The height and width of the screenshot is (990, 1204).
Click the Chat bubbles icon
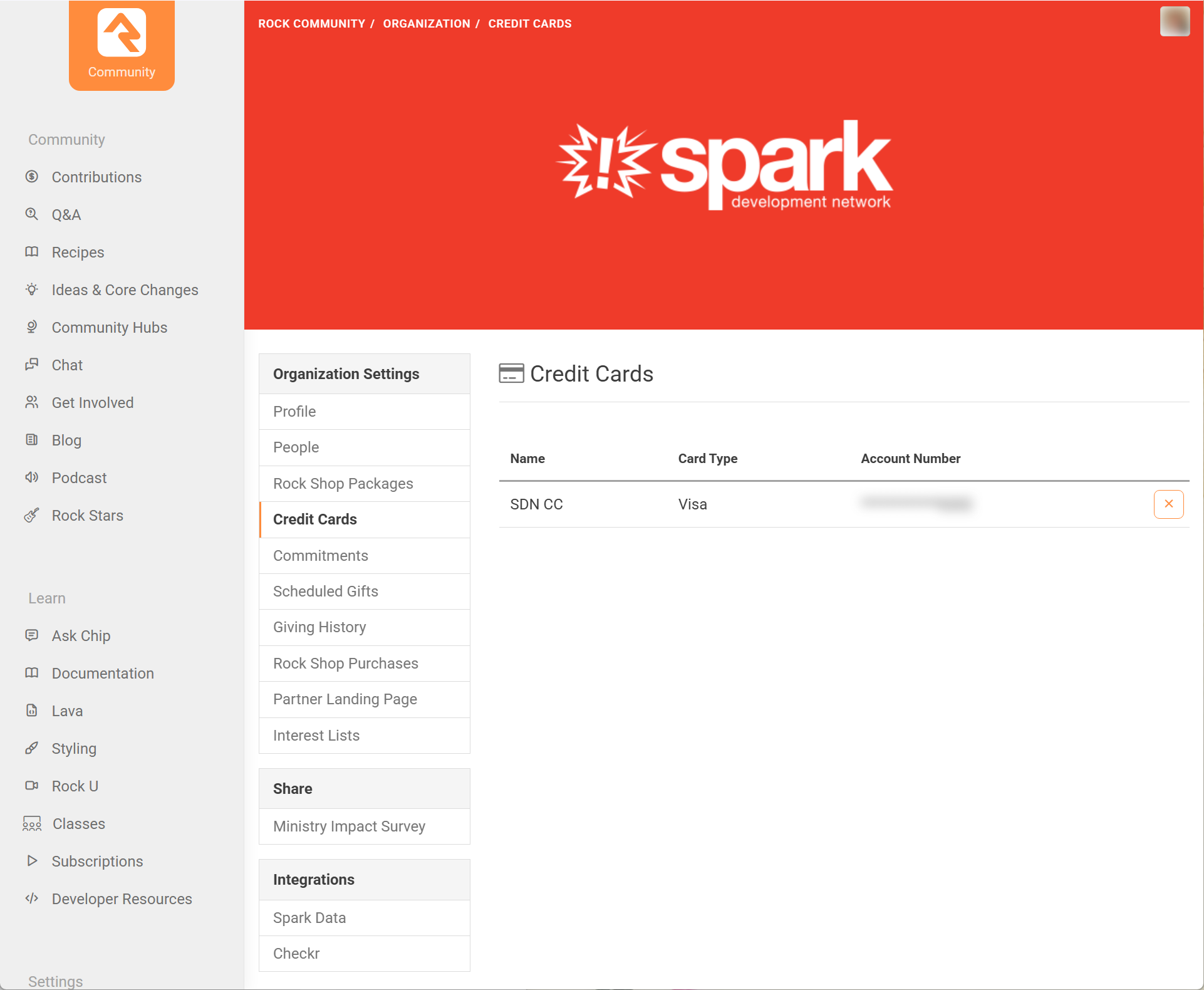coord(32,365)
